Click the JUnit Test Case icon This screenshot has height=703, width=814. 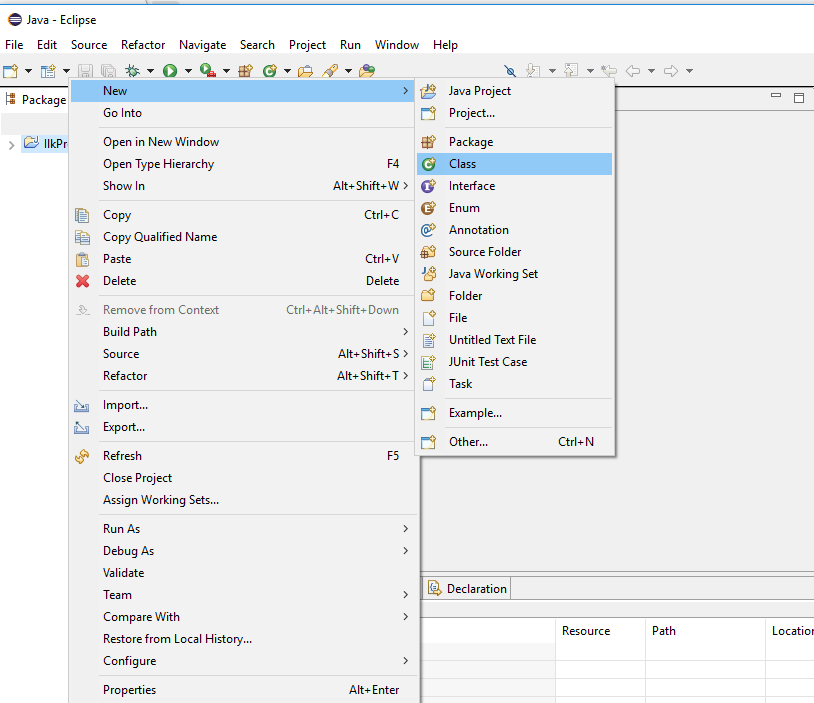click(x=428, y=362)
